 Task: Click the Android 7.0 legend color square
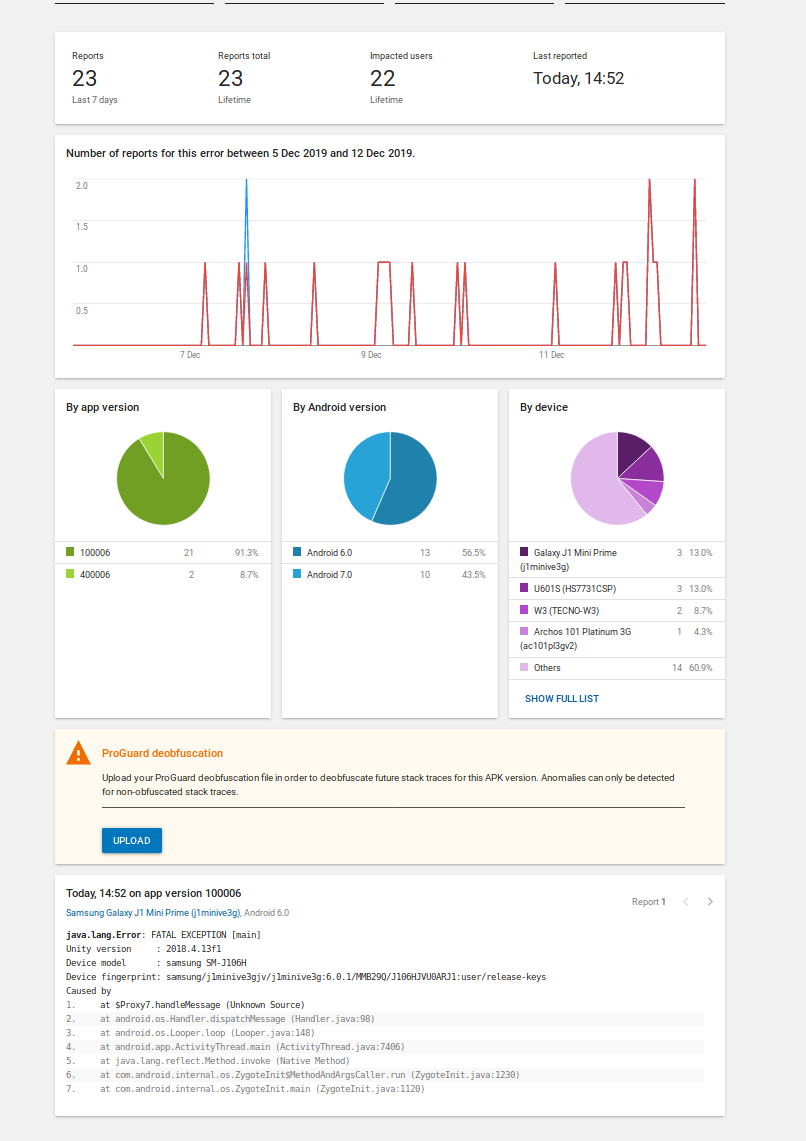298,574
